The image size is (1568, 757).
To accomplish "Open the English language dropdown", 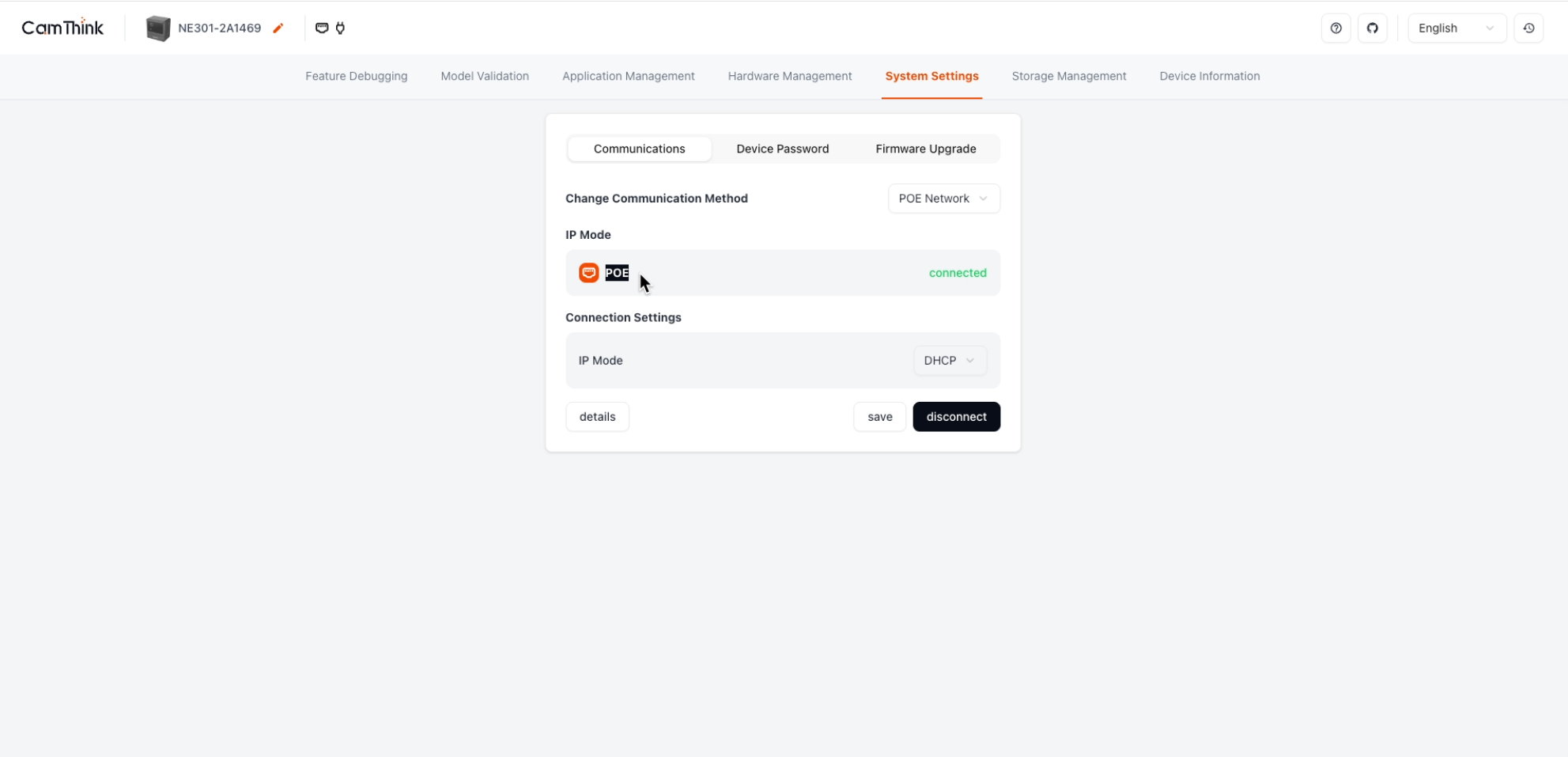I will (x=1456, y=28).
